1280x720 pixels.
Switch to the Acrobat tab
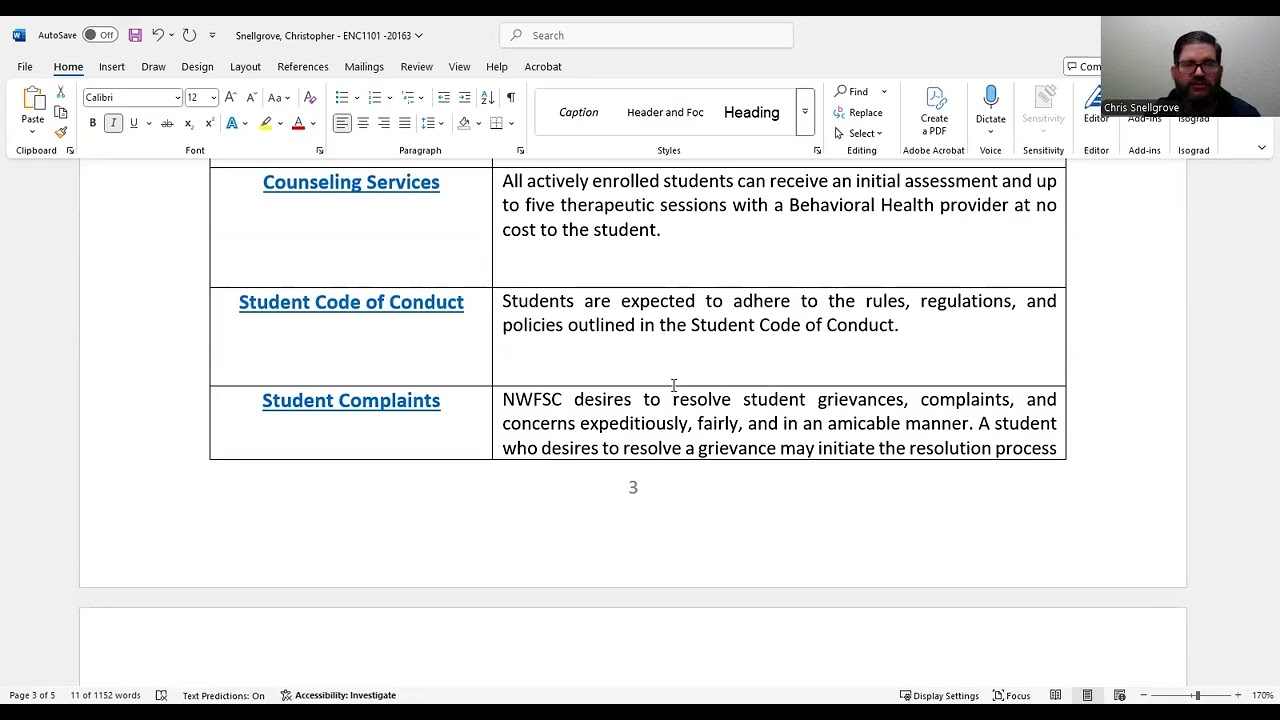pyautogui.click(x=543, y=66)
